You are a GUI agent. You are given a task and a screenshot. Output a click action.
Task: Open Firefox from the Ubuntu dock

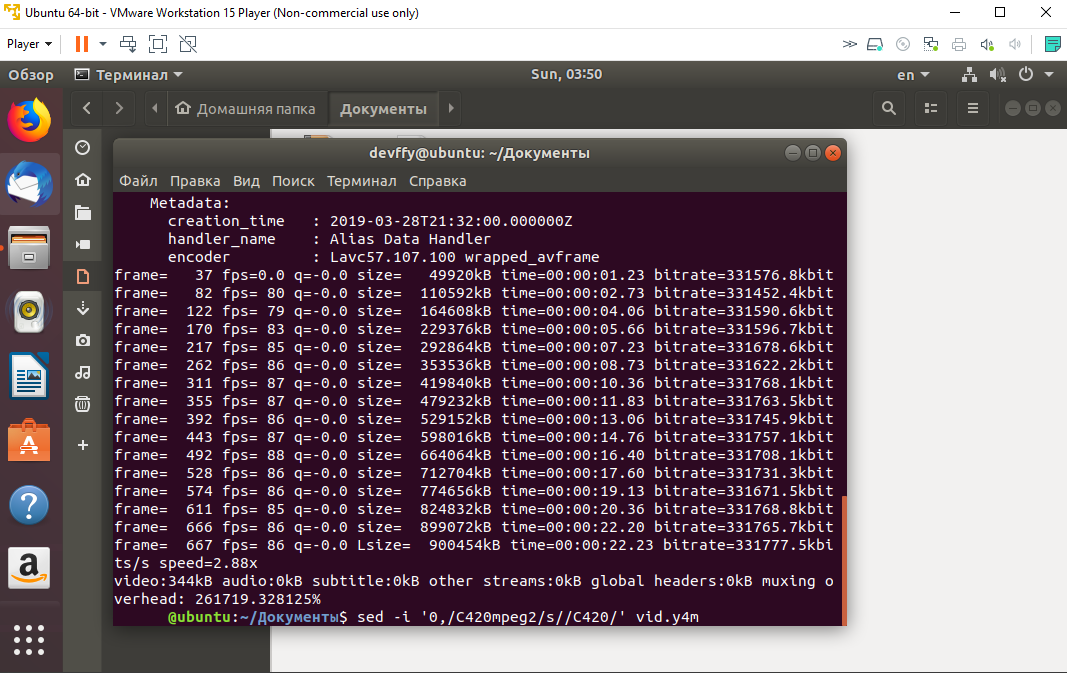point(30,120)
